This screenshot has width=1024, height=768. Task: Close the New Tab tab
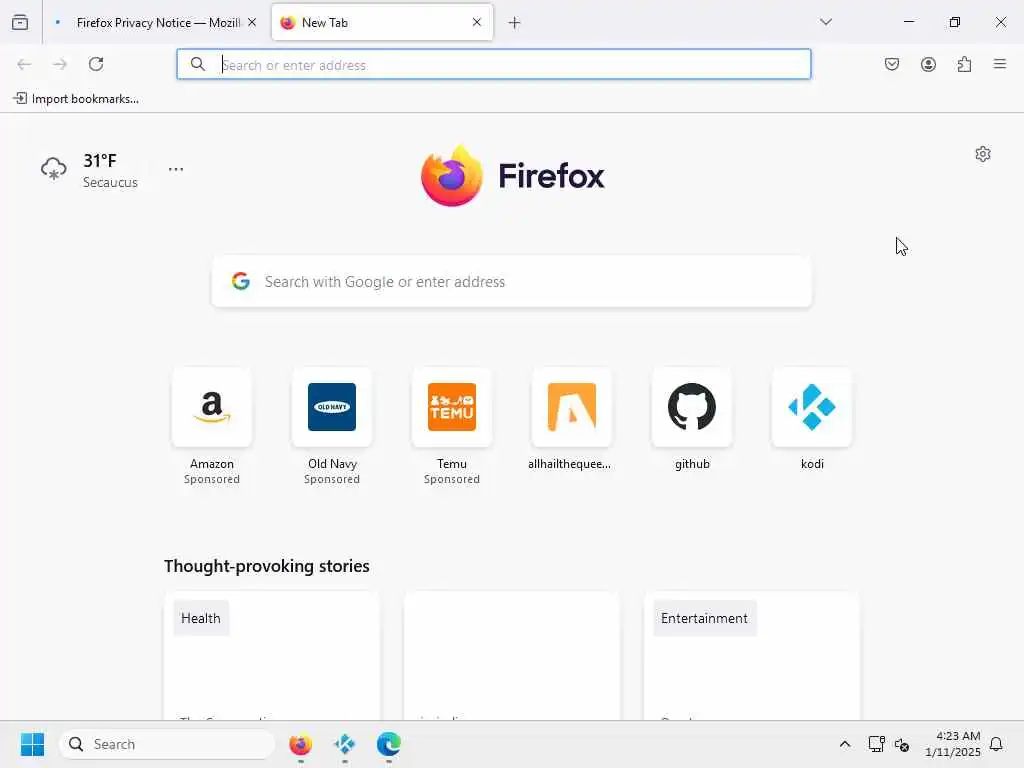point(477,22)
